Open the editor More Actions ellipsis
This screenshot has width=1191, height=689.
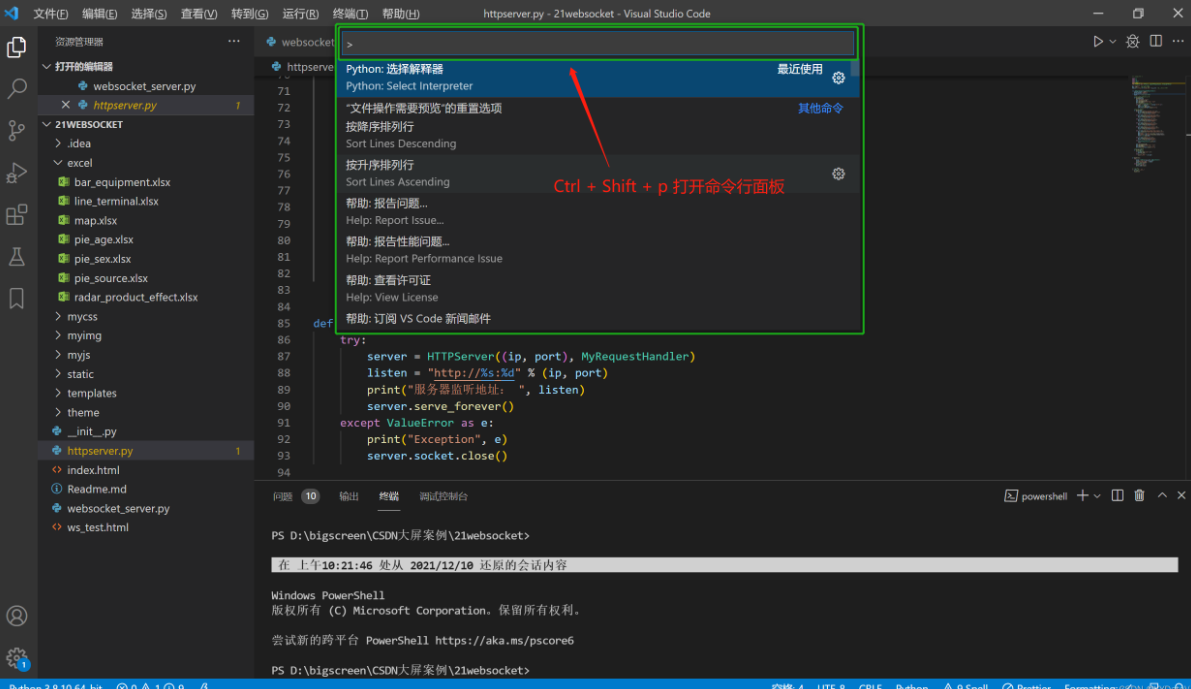click(x=1178, y=42)
